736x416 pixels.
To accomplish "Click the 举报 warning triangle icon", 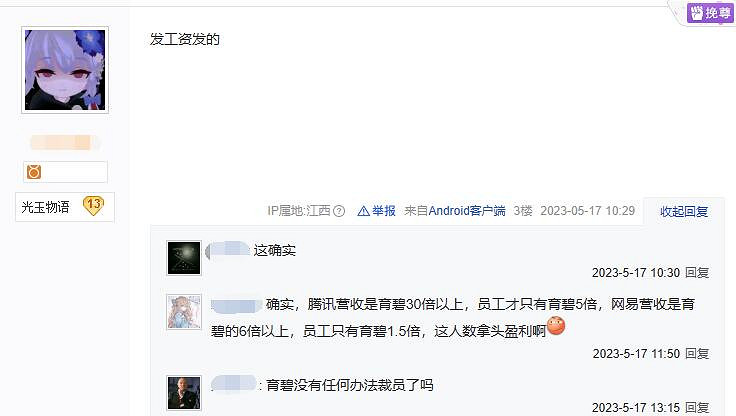I will click(x=363, y=211).
